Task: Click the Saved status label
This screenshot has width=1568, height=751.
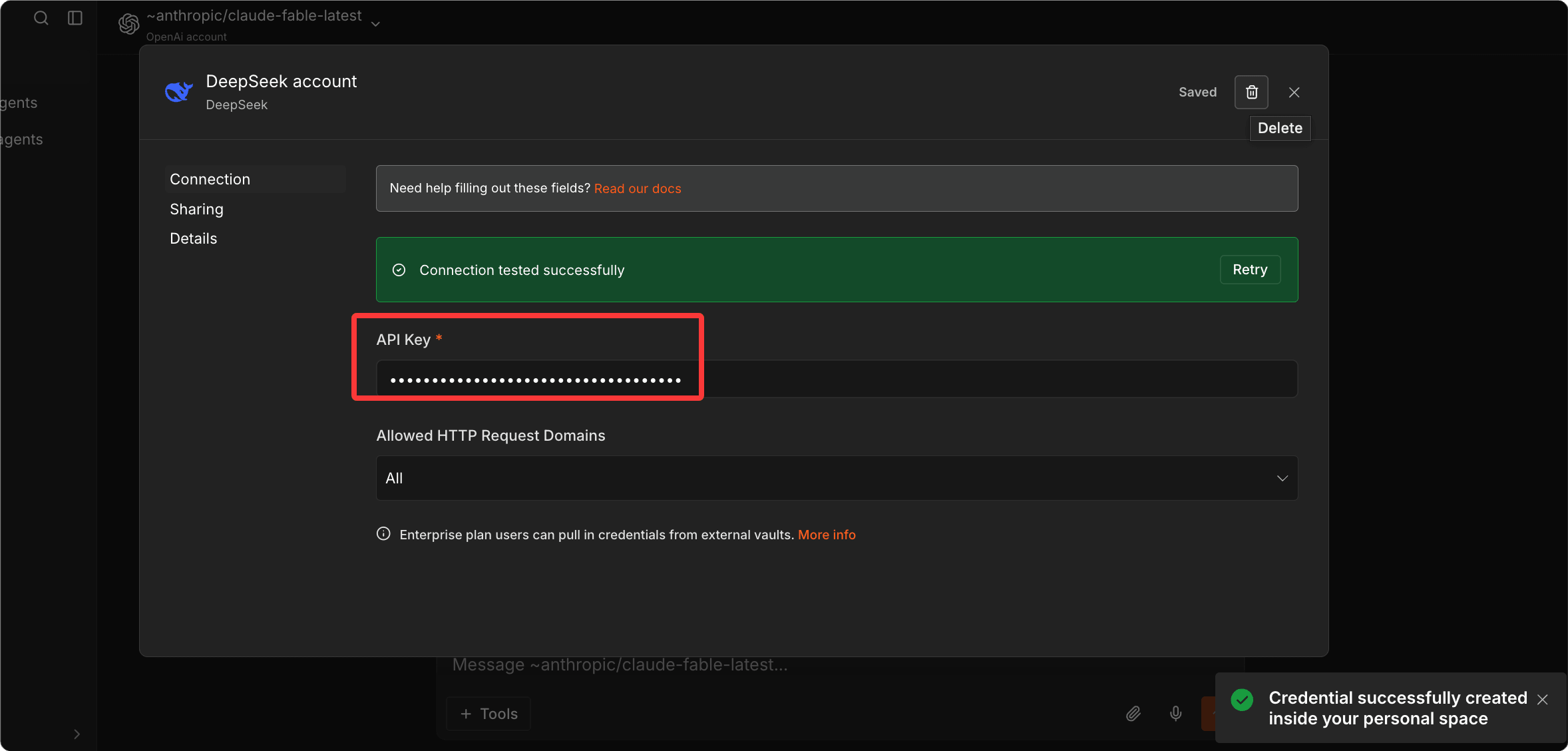Action: [1197, 92]
